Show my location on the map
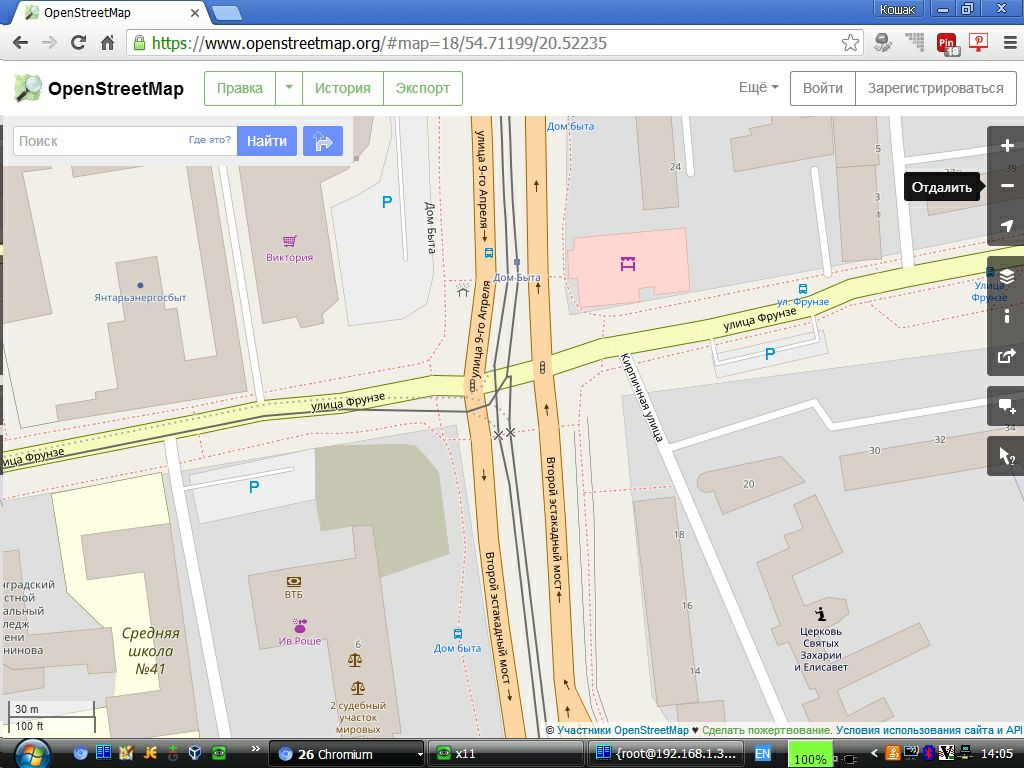1024x768 pixels. pos(1006,226)
